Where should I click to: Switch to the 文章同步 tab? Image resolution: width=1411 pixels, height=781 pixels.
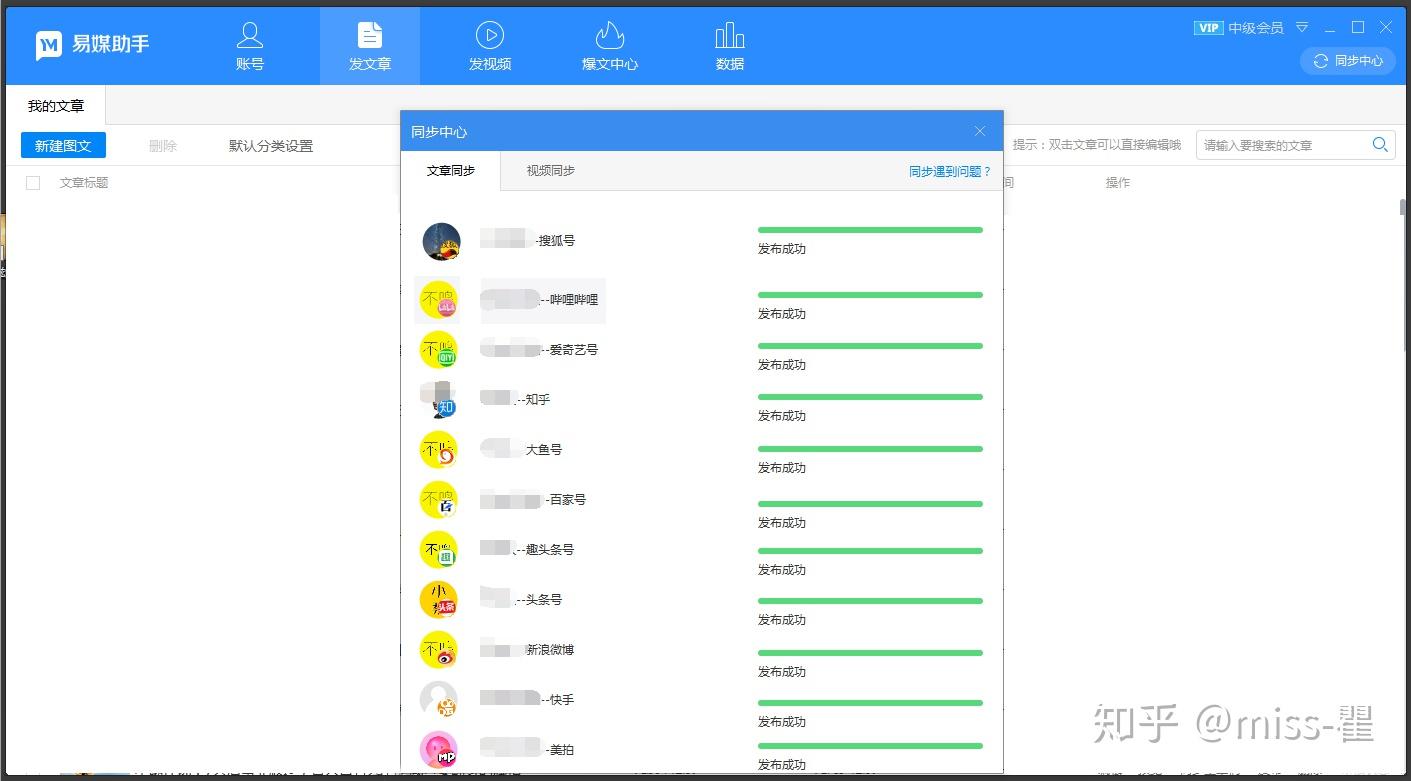pos(450,171)
